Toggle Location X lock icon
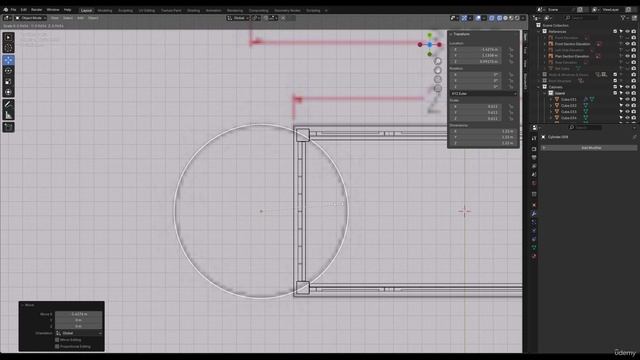 (511, 49)
